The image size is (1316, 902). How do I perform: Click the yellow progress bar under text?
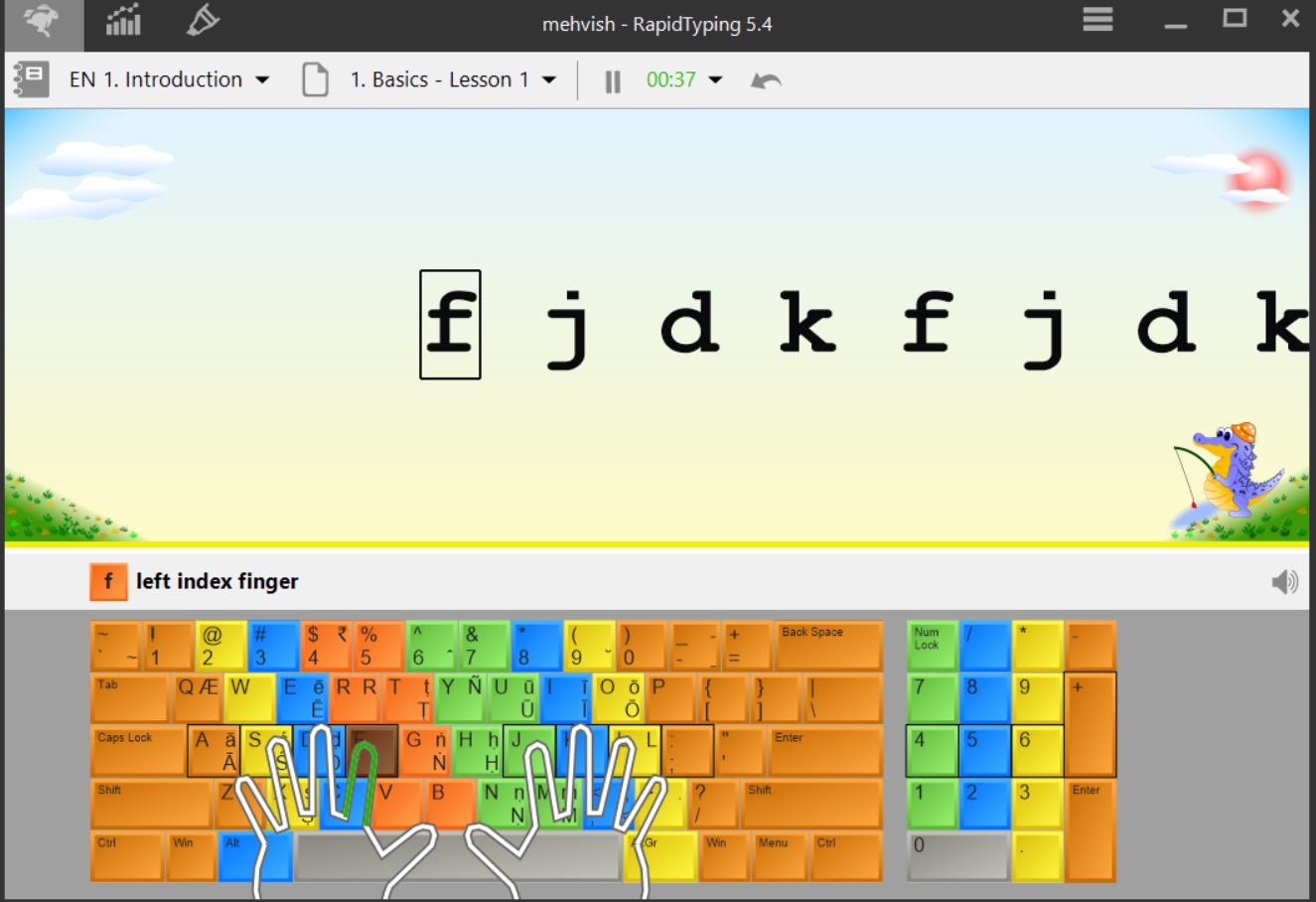658,545
